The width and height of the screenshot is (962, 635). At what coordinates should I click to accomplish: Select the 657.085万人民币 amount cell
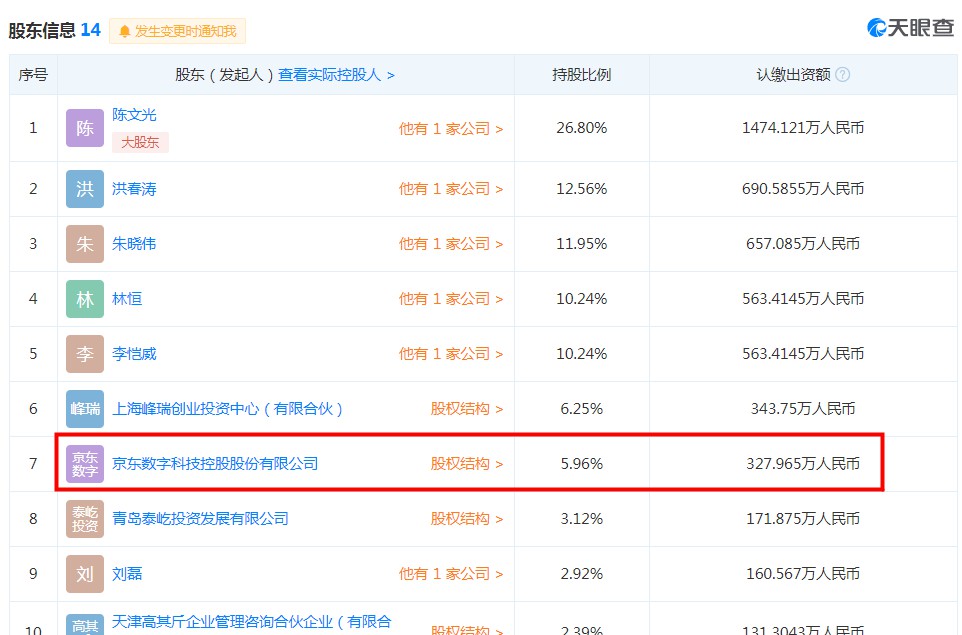pos(803,244)
